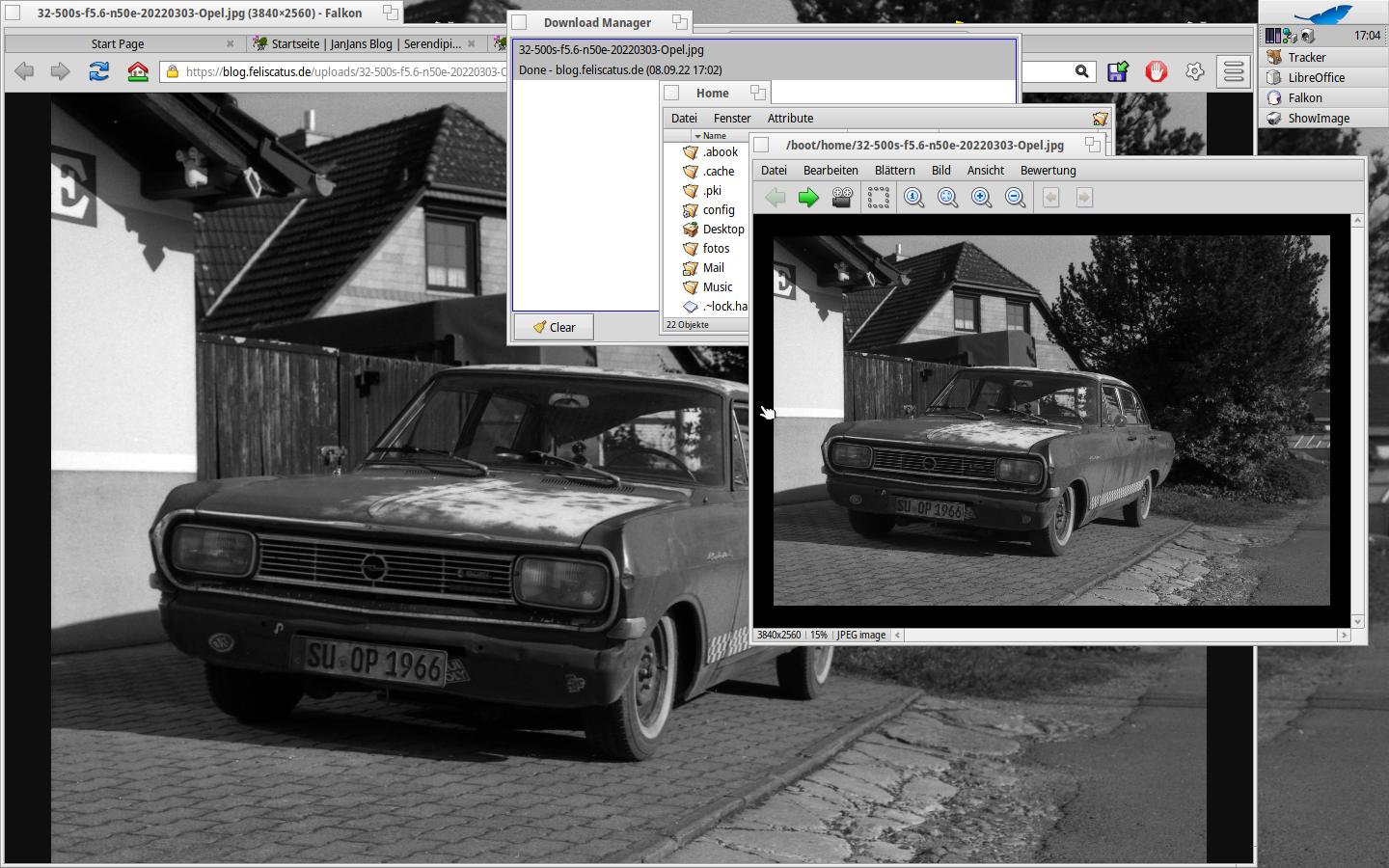This screenshot has width=1389, height=868.
Task: Select the fotos folder in Home
Action: coord(716,249)
